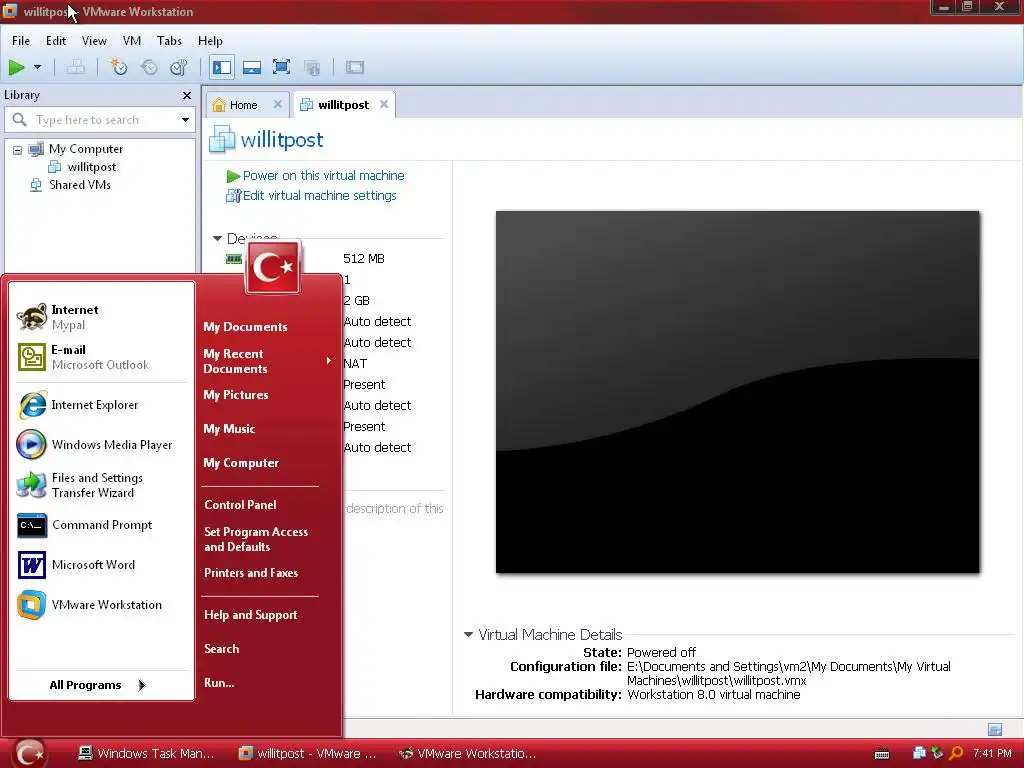Click the Revert to Snapshot toolbar icon

[x=149, y=67]
